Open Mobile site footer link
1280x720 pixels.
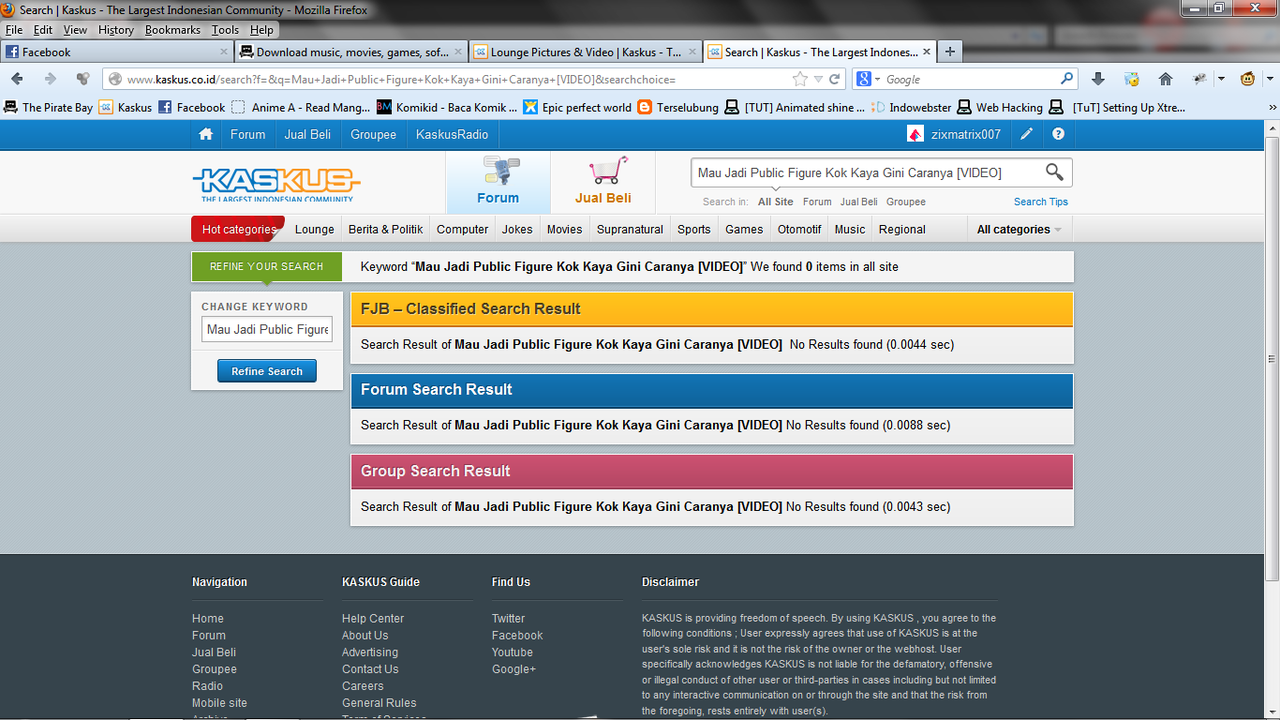point(220,703)
